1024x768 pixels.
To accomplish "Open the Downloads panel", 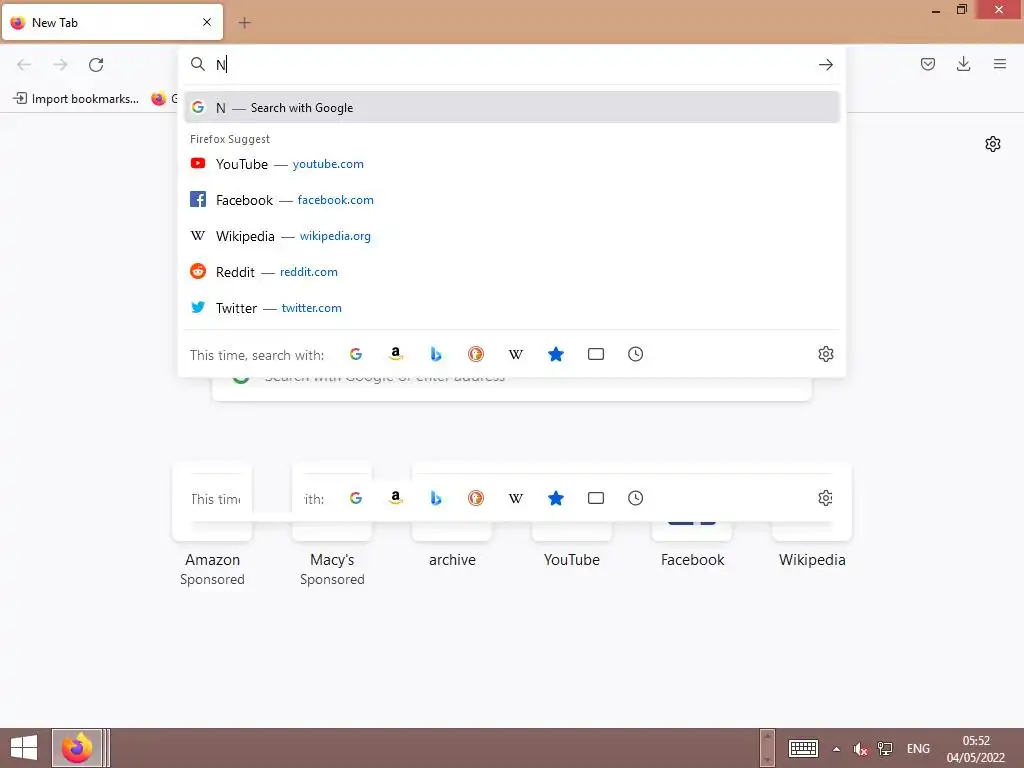I will 963,64.
